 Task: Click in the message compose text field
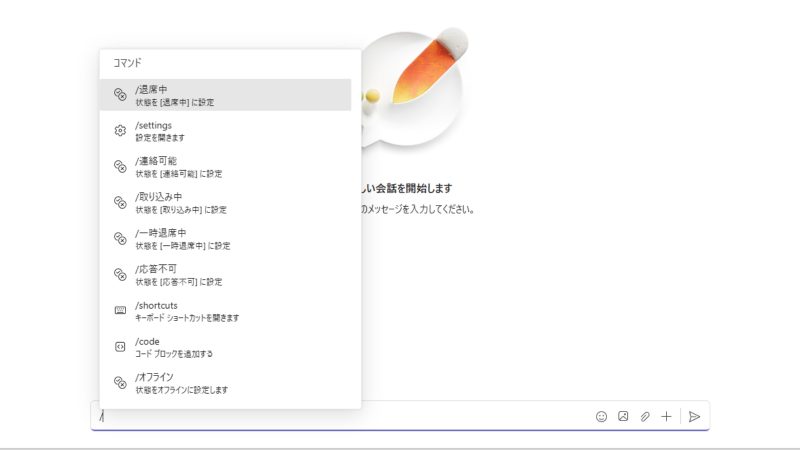(x=340, y=416)
